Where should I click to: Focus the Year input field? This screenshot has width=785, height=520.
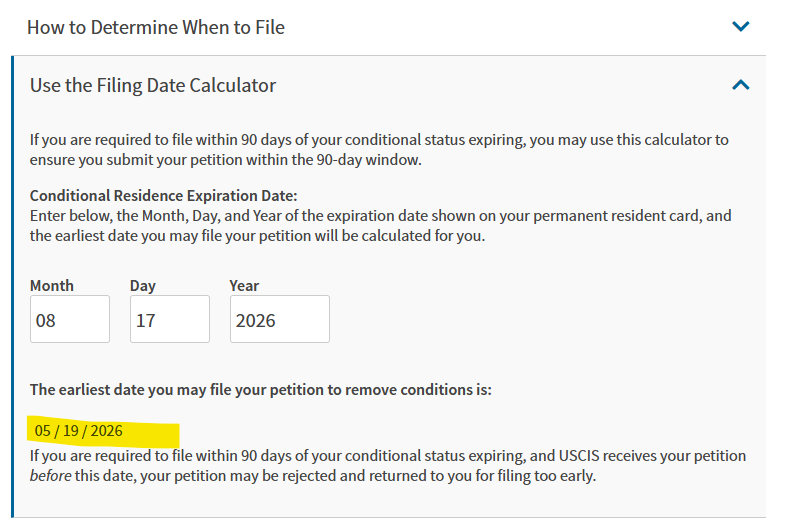click(x=279, y=320)
